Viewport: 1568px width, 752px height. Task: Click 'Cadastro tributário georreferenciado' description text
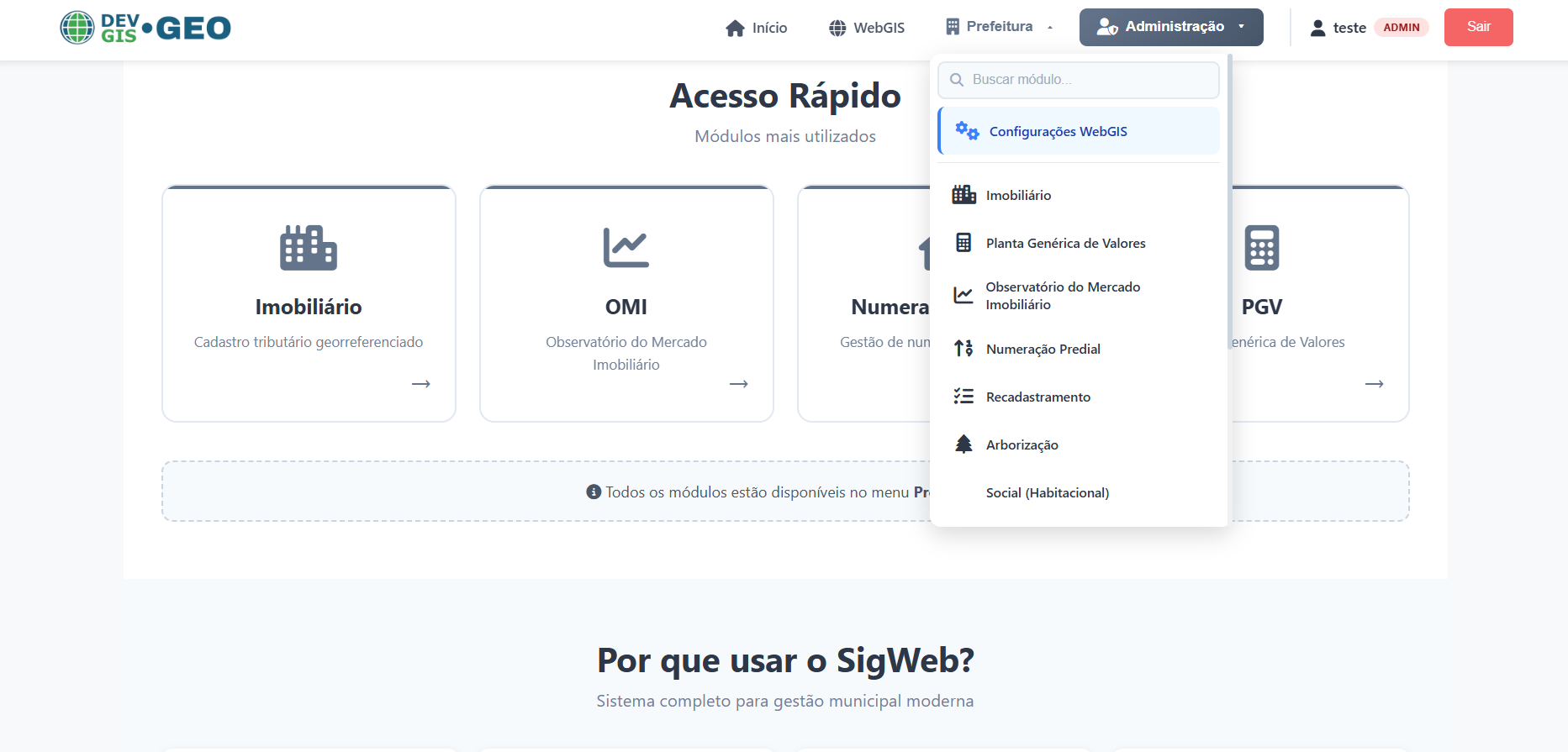tap(309, 342)
